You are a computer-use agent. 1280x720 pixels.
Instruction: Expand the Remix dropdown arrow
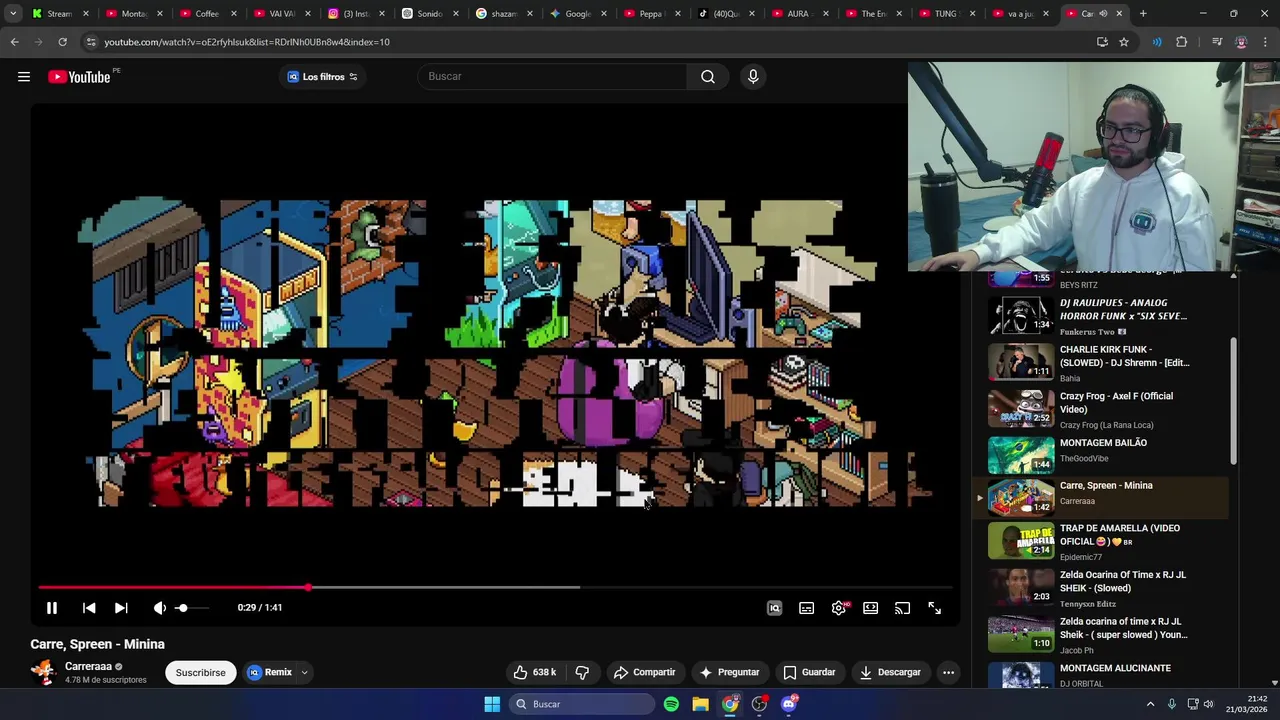click(x=304, y=672)
